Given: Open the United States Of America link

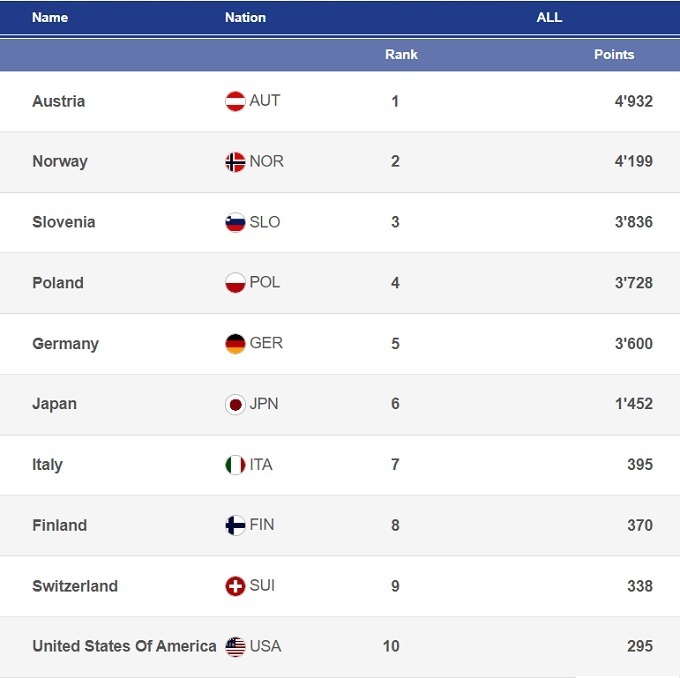Looking at the screenshot, I should pyautogui.click(x=124, y=646).
